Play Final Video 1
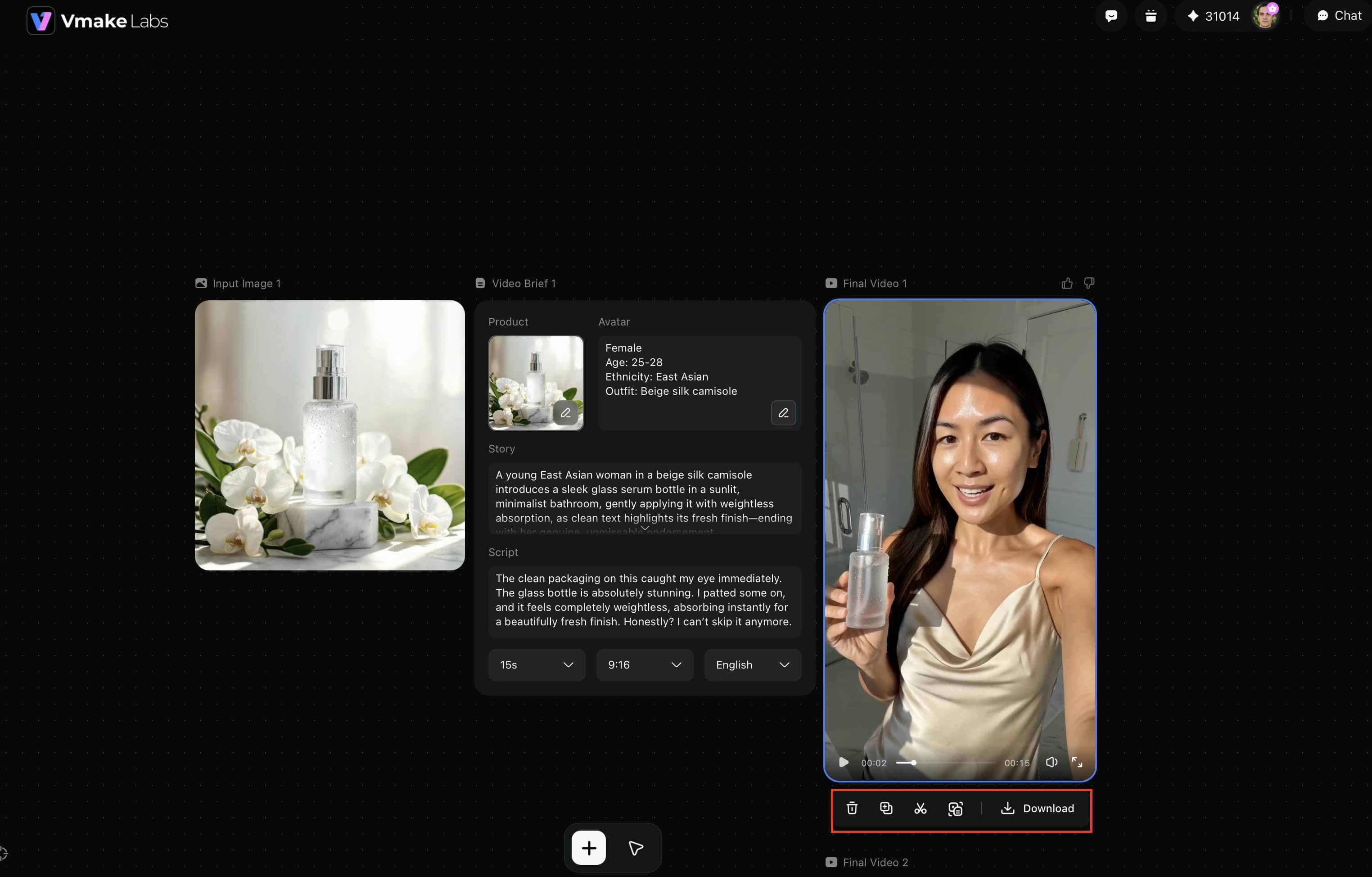Screen dimensions: 1372x877 pyautogui.click(x=843, y=763)
